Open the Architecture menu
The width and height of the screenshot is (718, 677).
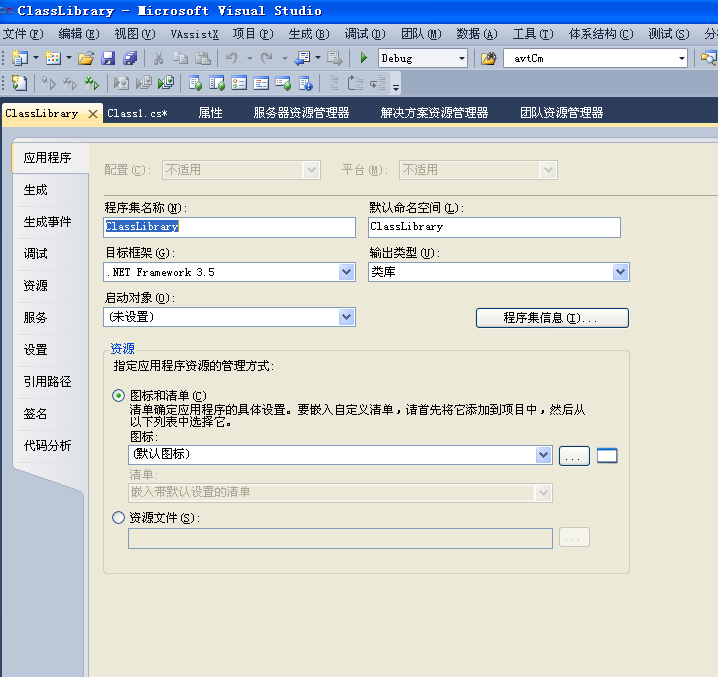[601, 34]
